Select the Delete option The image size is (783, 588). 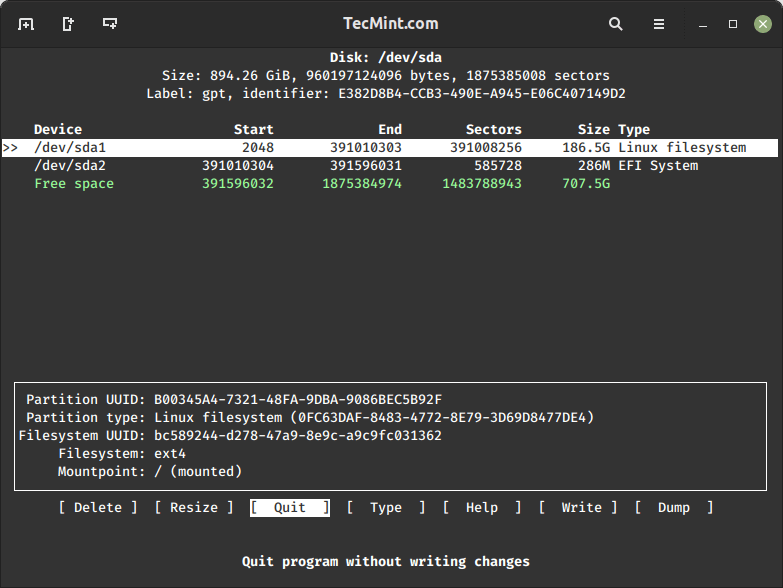click(98, 508)
